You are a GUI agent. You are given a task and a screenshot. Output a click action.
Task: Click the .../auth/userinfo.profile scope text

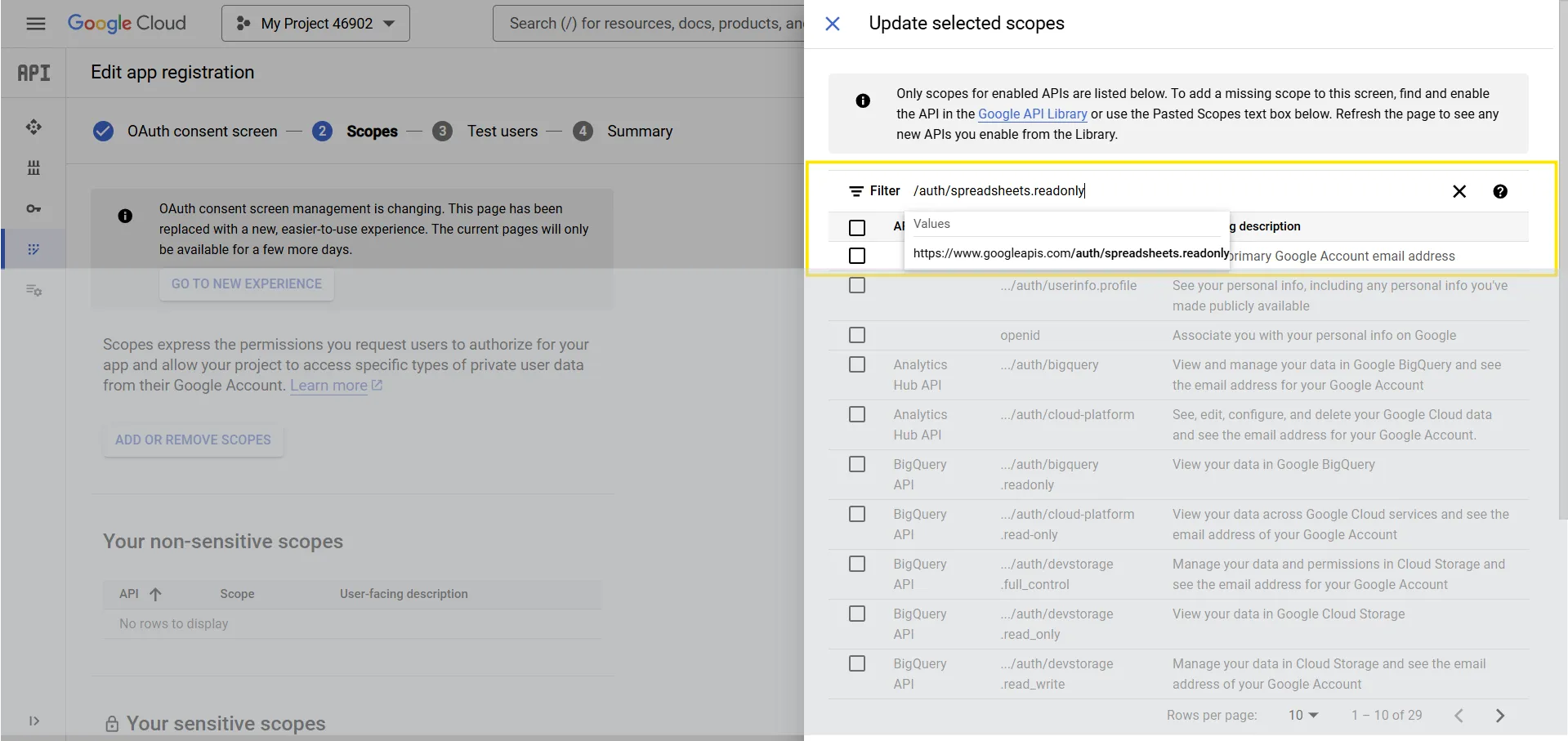(x=1069, y=286)
